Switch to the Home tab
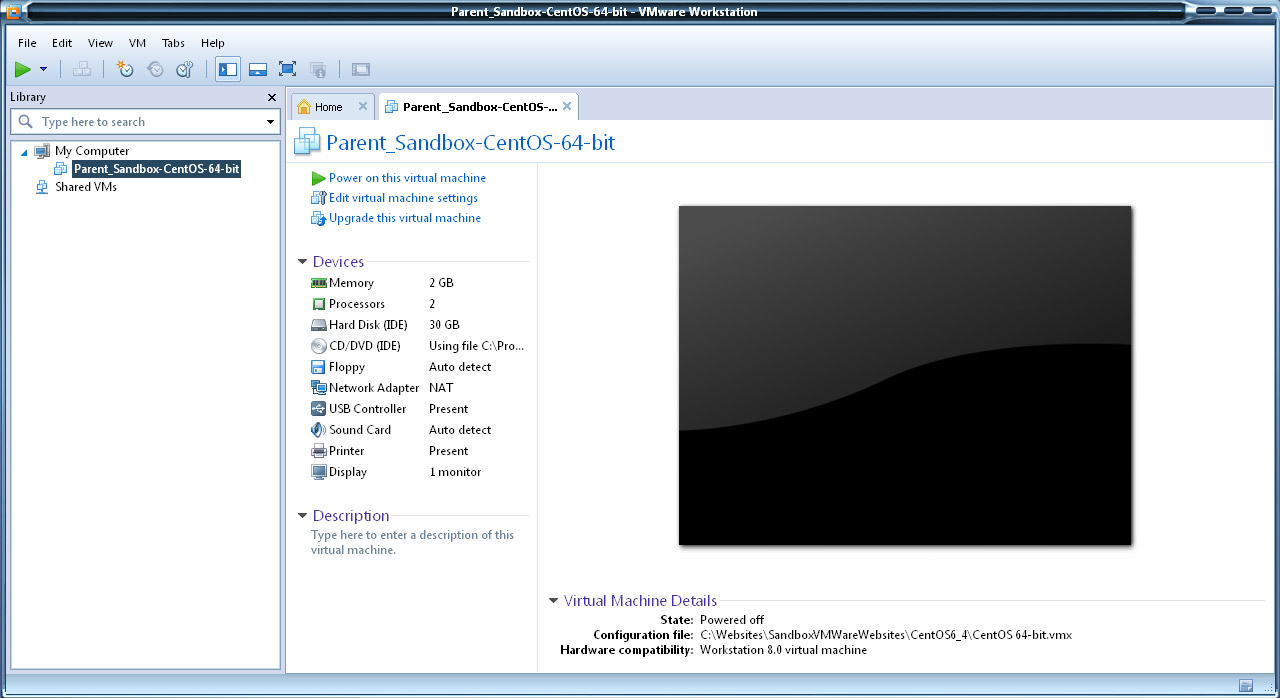 pos(328,107)
